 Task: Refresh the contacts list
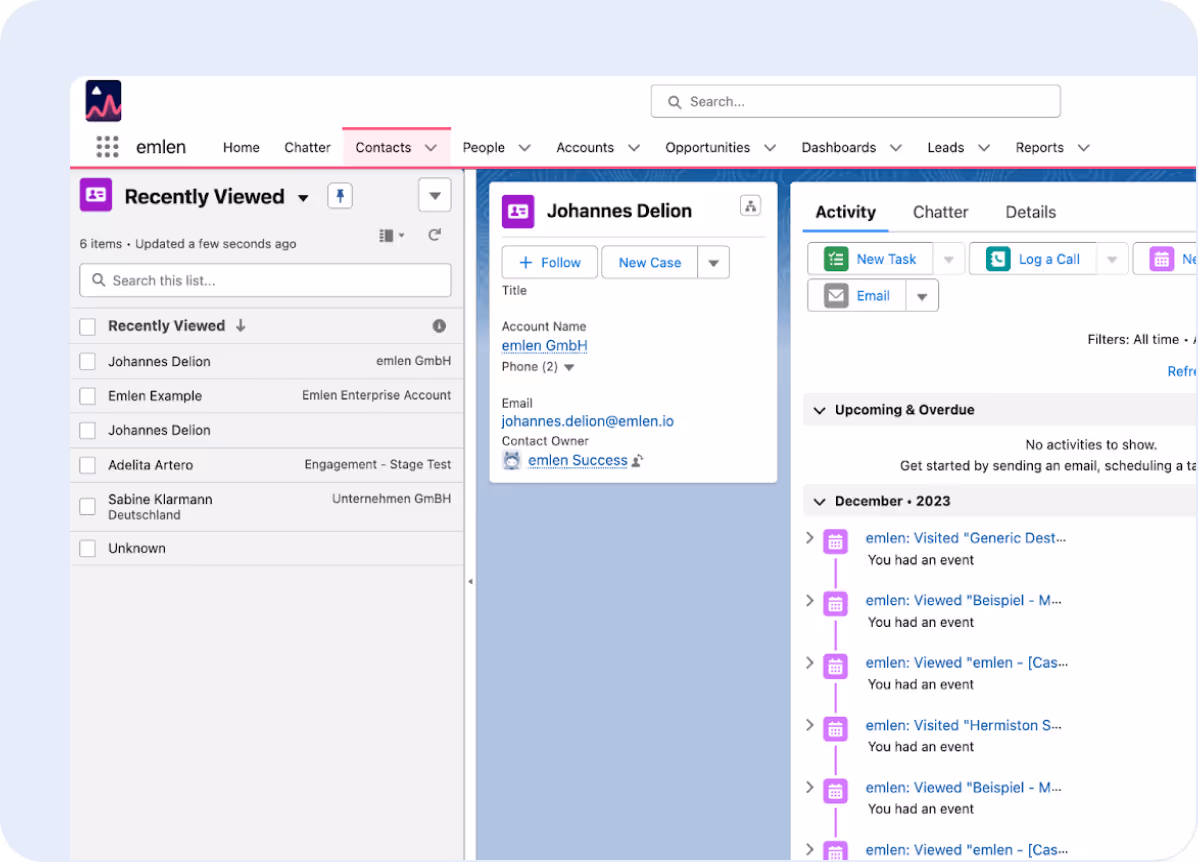(x=435, y=235)
